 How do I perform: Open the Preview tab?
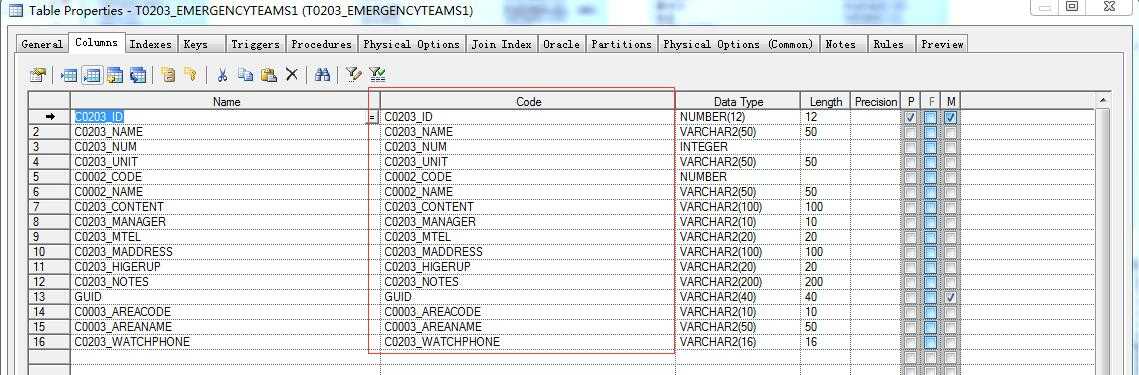point(942,44)
